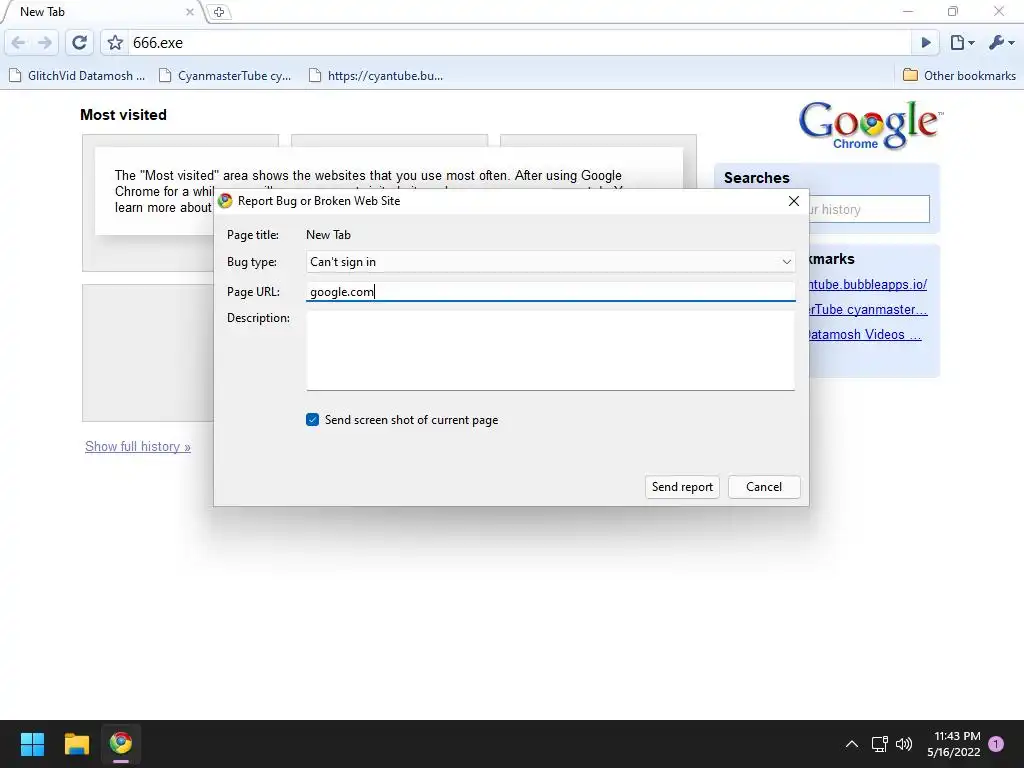Viewport: 1024px width, 768px height.
Task: Open the wrench settings menu
Action: (1000, 42)
